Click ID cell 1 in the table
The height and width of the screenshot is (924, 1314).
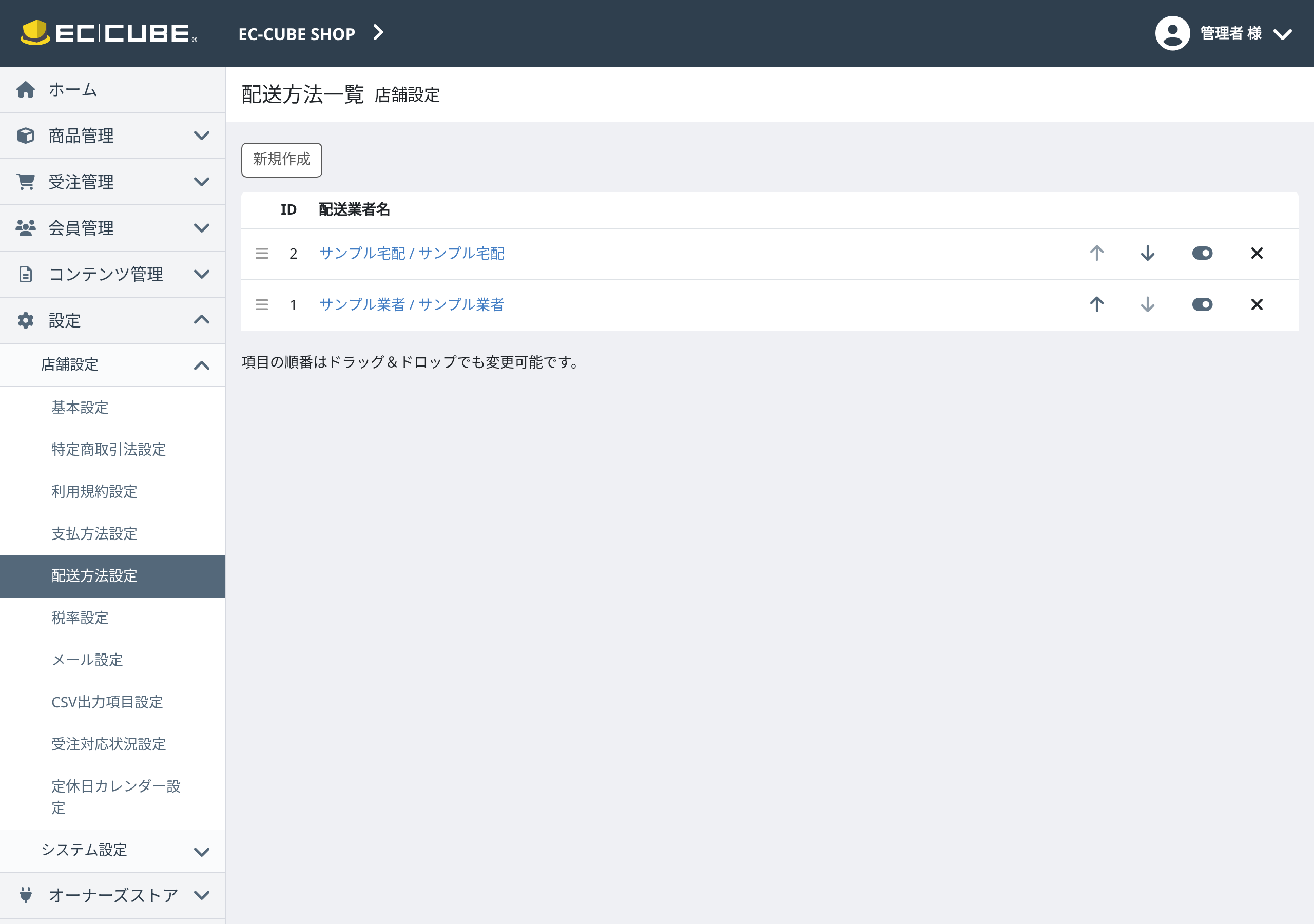(293, 305)
